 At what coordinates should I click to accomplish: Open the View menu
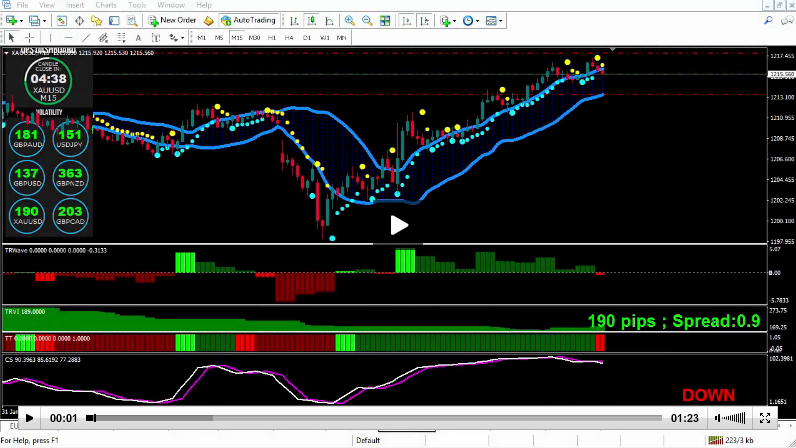pos(47,5)
